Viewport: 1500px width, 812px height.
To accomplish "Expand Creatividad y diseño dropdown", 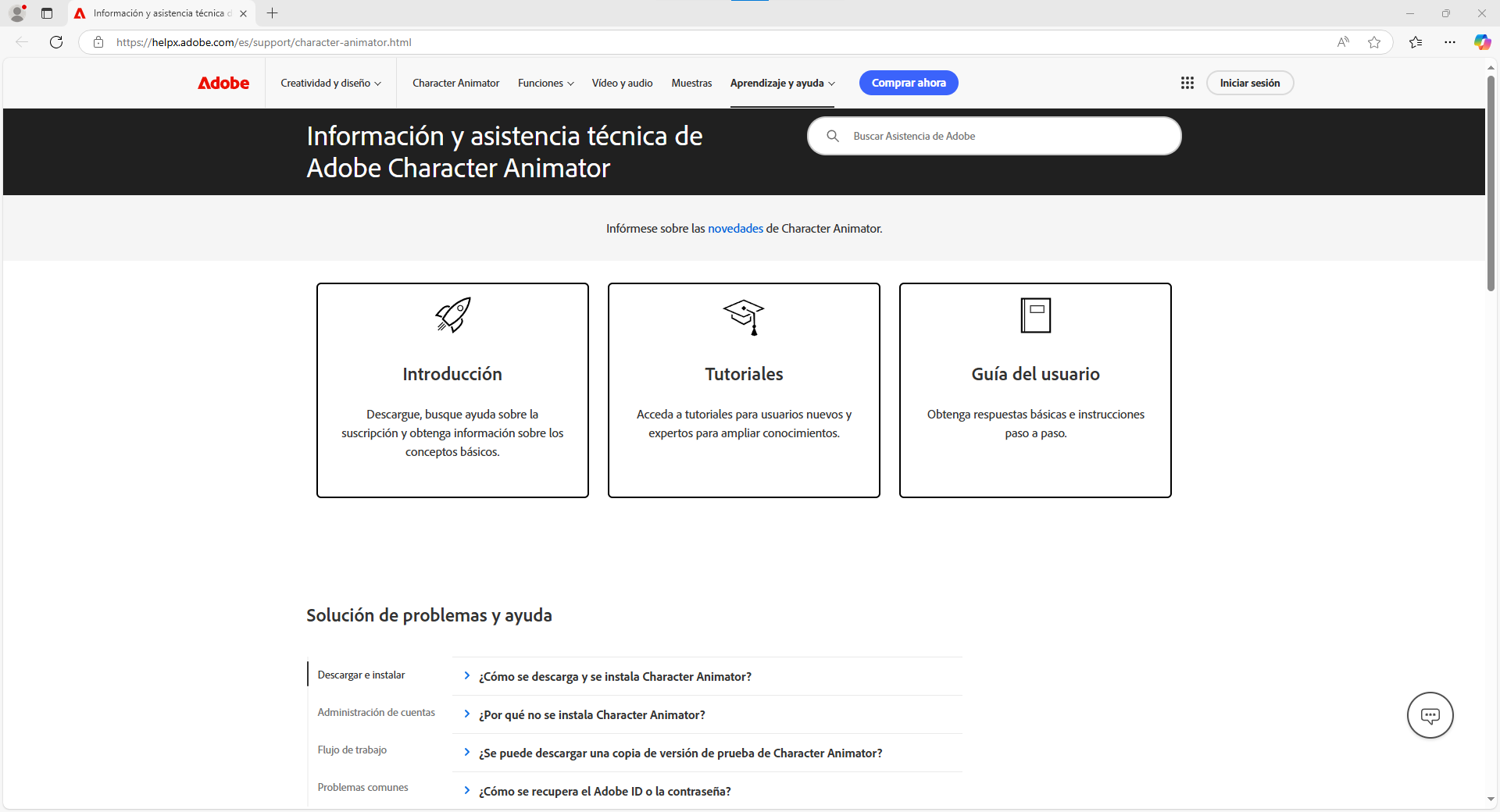I will coord(331,83).
